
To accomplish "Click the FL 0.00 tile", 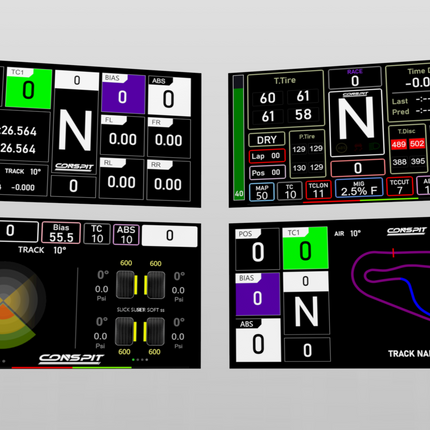I will [123, 136].
